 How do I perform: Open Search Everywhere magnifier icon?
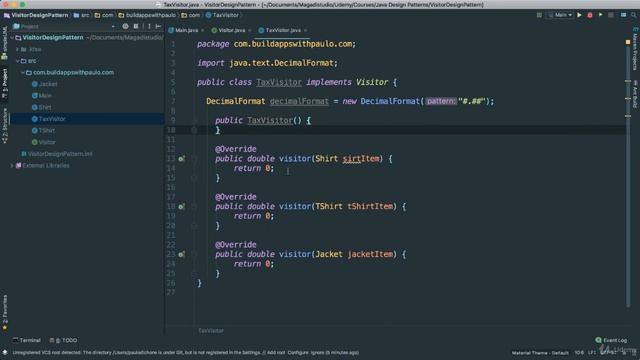point(633,15)
